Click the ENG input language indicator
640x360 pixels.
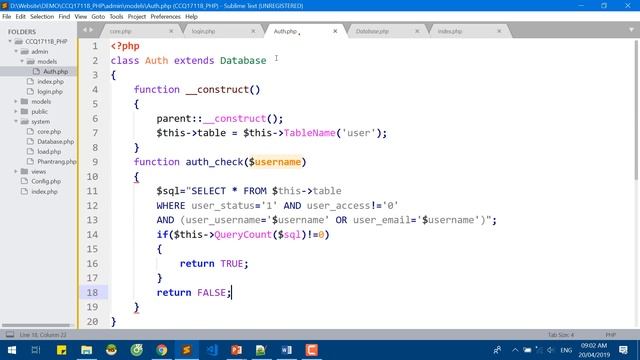click(x=566, y=350)
